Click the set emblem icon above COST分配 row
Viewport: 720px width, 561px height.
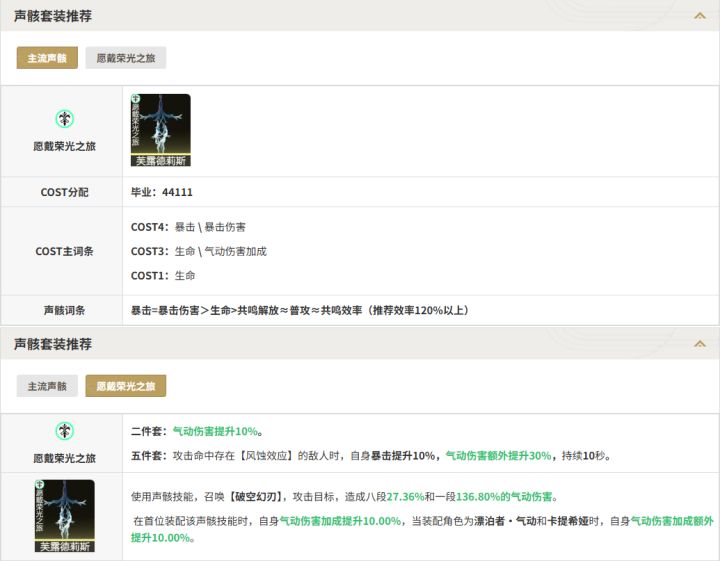65,119
